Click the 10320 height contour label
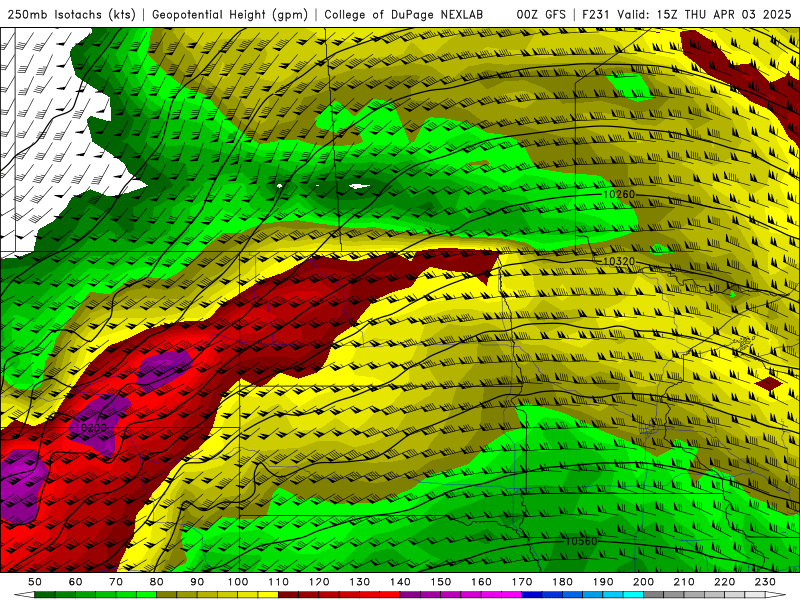The width and height of the screenshot is (800, 600). [x=619, y=261]
